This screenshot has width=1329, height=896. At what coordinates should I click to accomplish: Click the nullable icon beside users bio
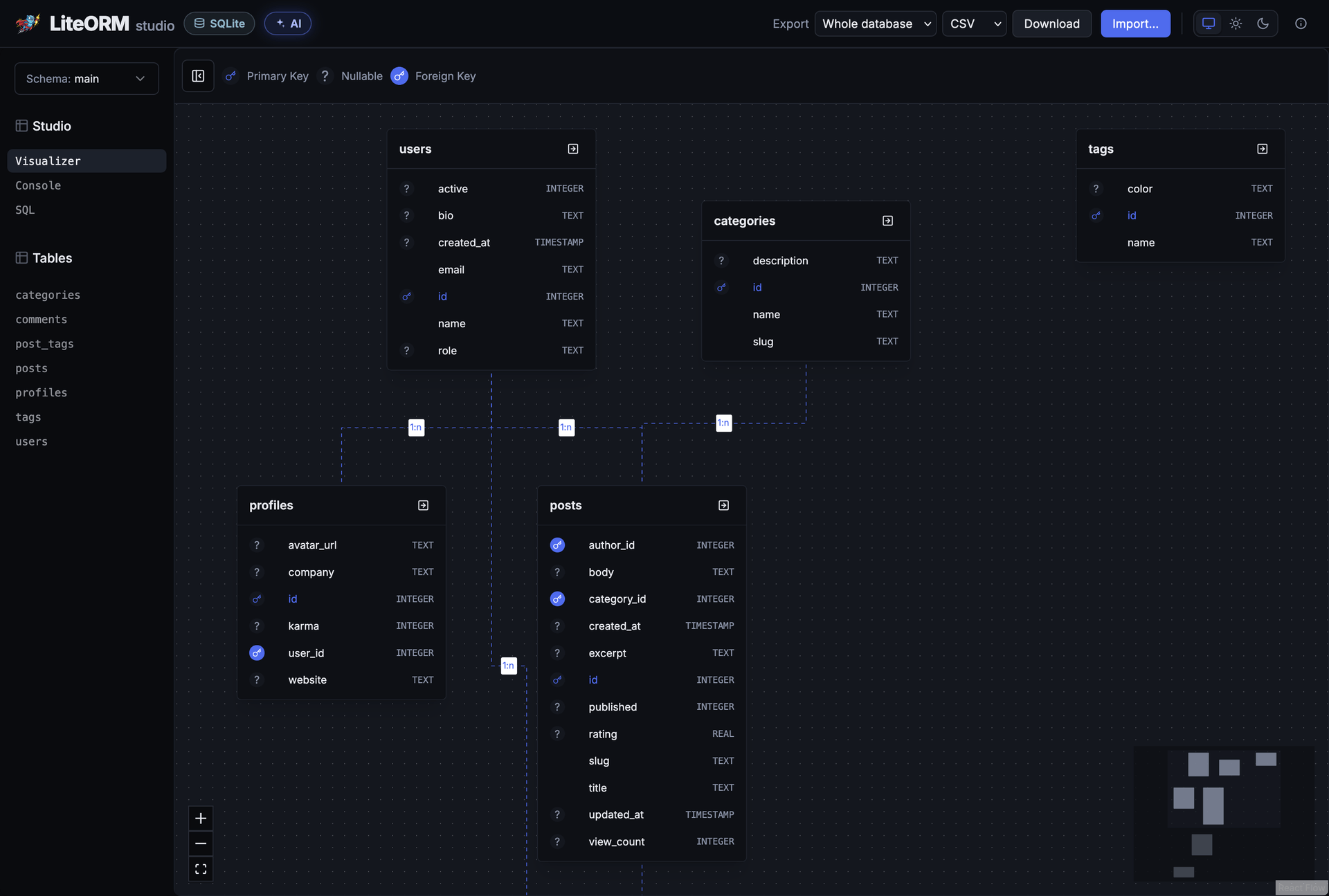tap(406, 216)
